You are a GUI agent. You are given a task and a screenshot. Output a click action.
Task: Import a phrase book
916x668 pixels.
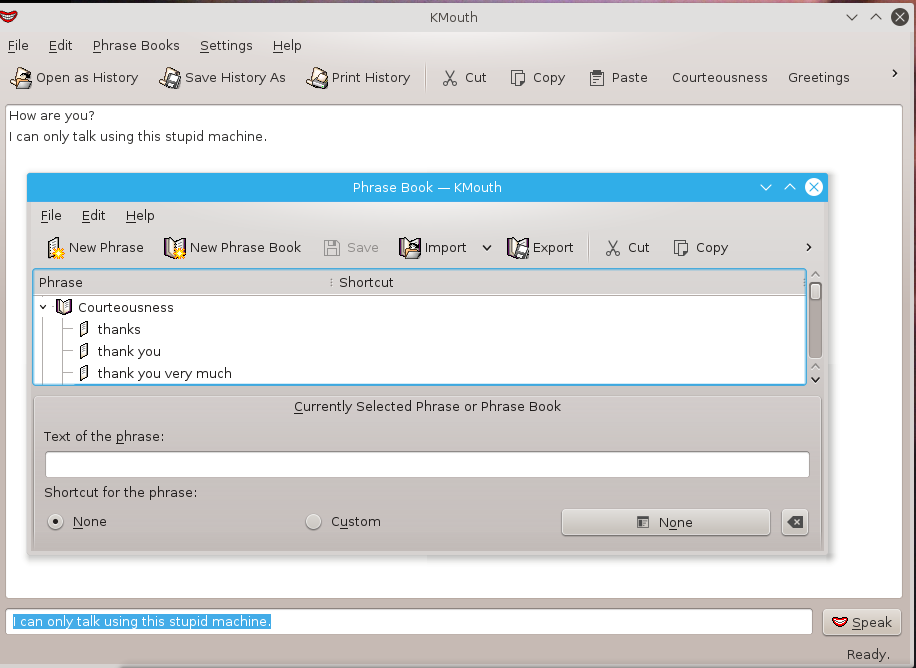coord(433,248)
